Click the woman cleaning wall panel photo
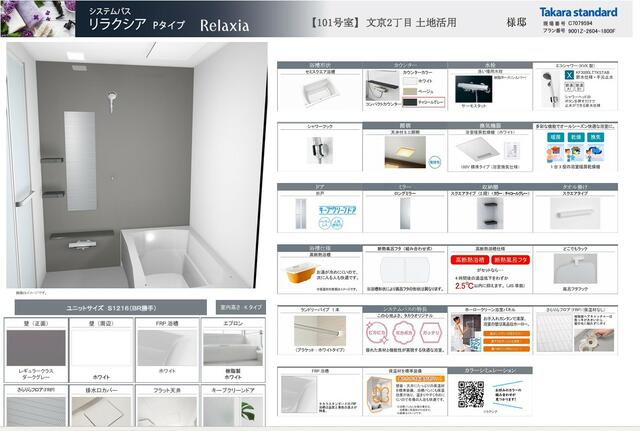Viewport: 640px width, 431px height. [x=466, y=332]
